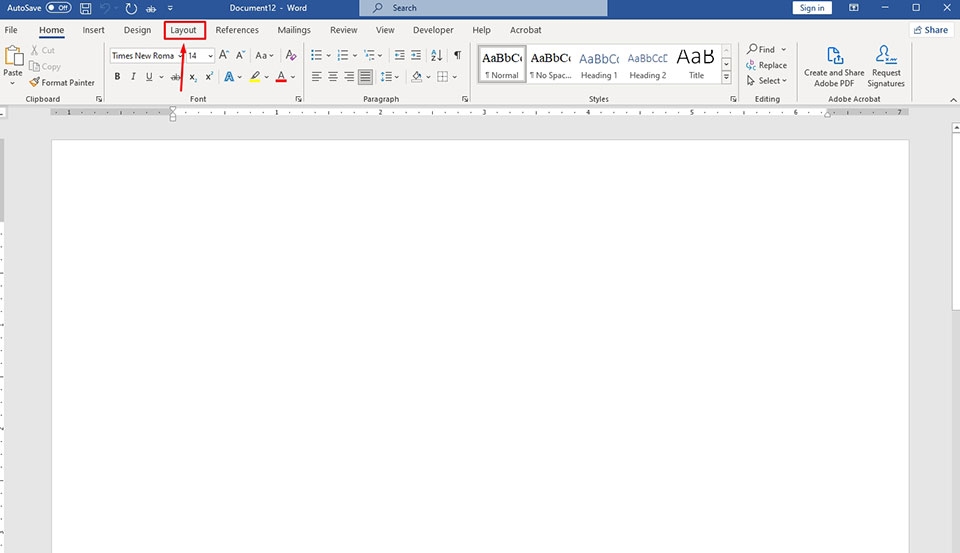Image resolution: width=960 pixels, height=553 pixels.
Task: Click the Replace button
Action: point(767,65)
